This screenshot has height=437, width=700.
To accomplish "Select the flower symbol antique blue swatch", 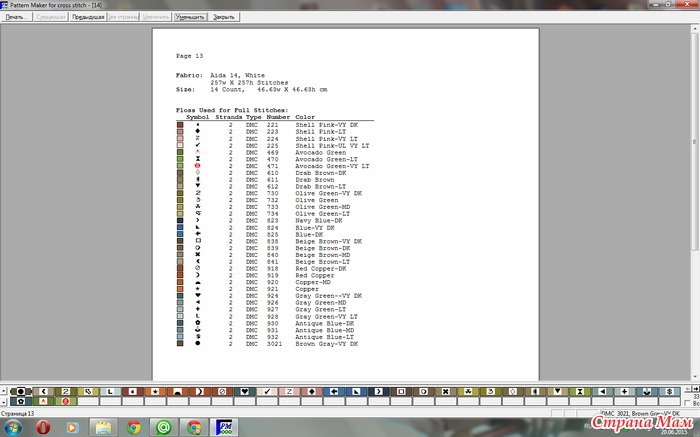I will [x=21, y=401].
